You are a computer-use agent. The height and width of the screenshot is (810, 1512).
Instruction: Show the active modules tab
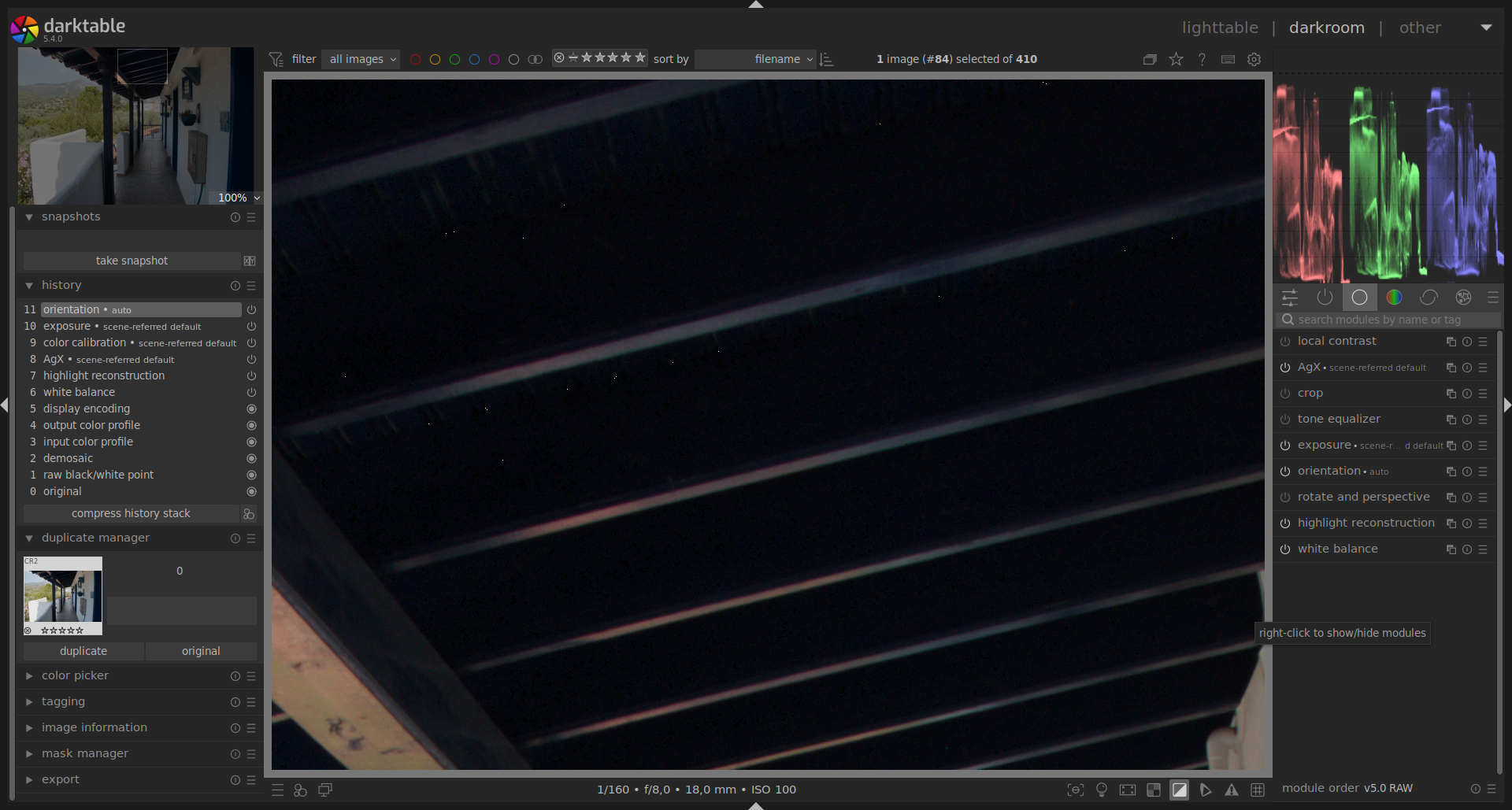pyautogui.click(x=1325, y=297)
